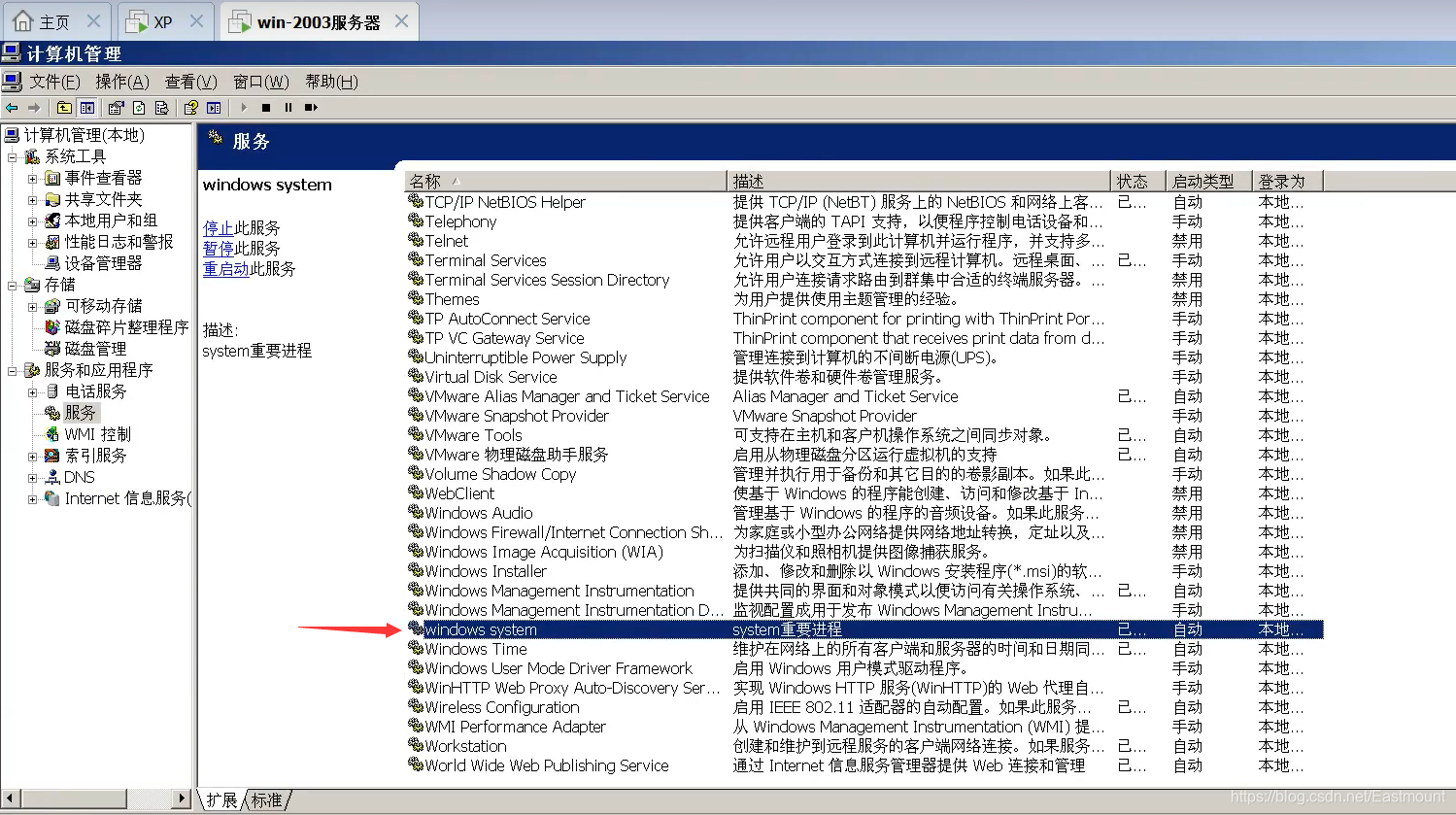The width and height of the screenshot is (1456, 815).
Task: Click the gear icon of Windows Time
Action: click(x=416, y=648)
